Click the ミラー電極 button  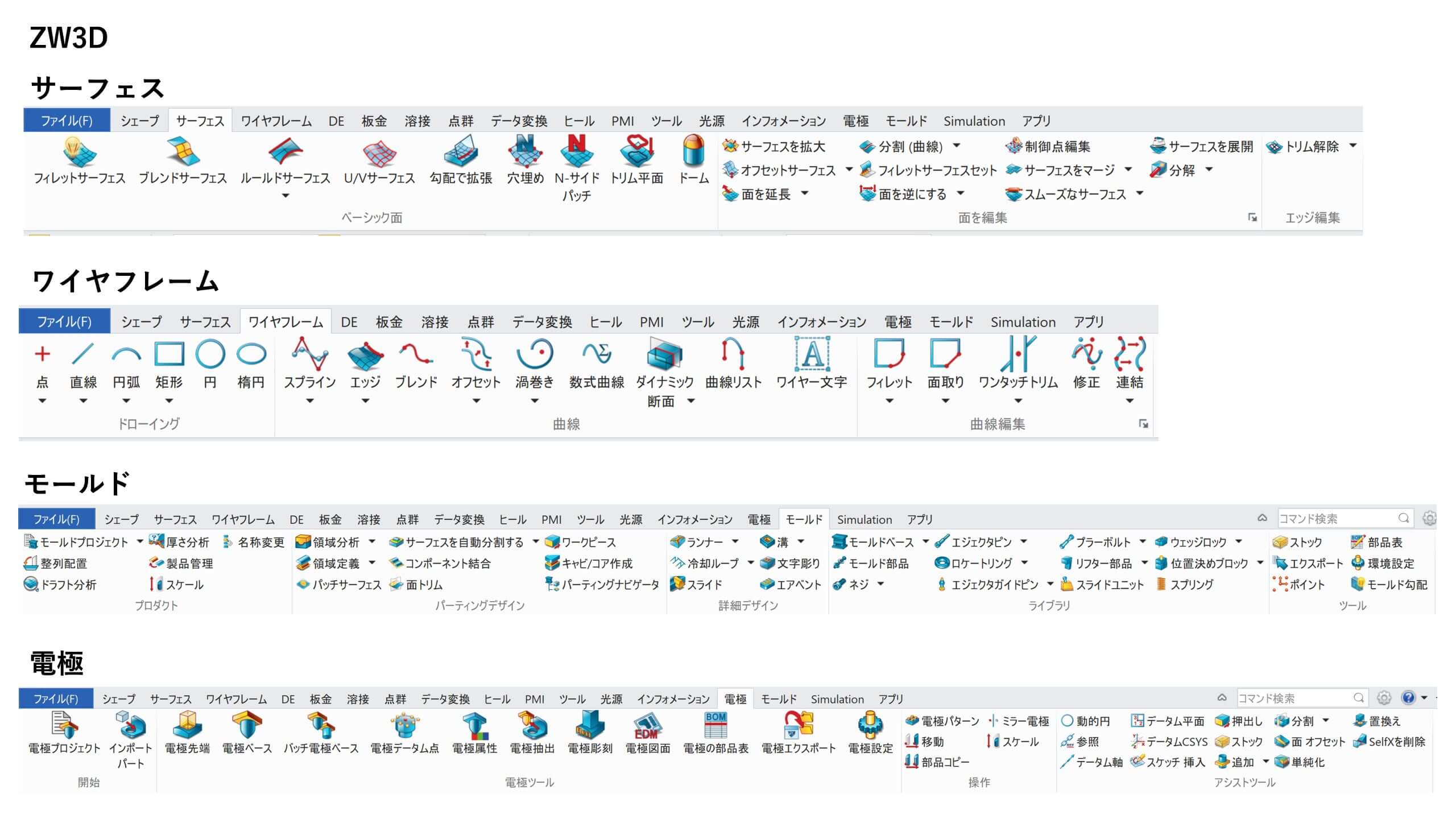1019,721
